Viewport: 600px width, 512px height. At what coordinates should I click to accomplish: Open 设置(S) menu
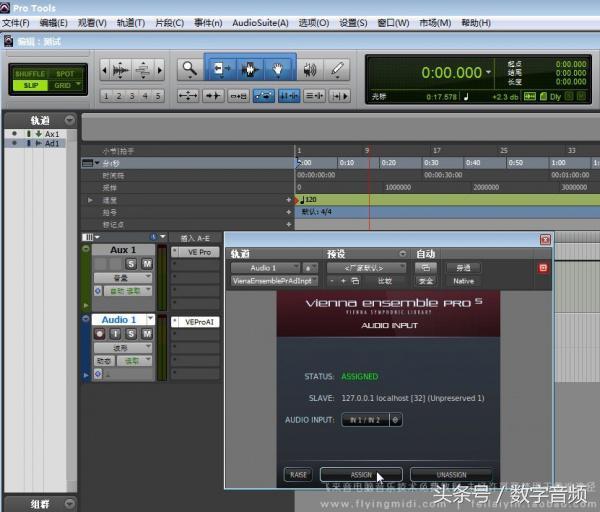coord(353,23)
